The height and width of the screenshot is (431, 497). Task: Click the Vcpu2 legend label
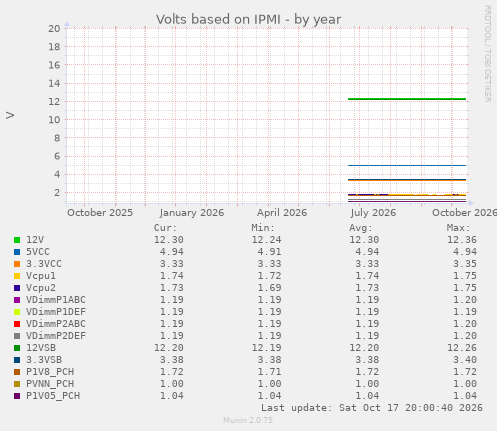pyautogui.click(x=41, y=288)
